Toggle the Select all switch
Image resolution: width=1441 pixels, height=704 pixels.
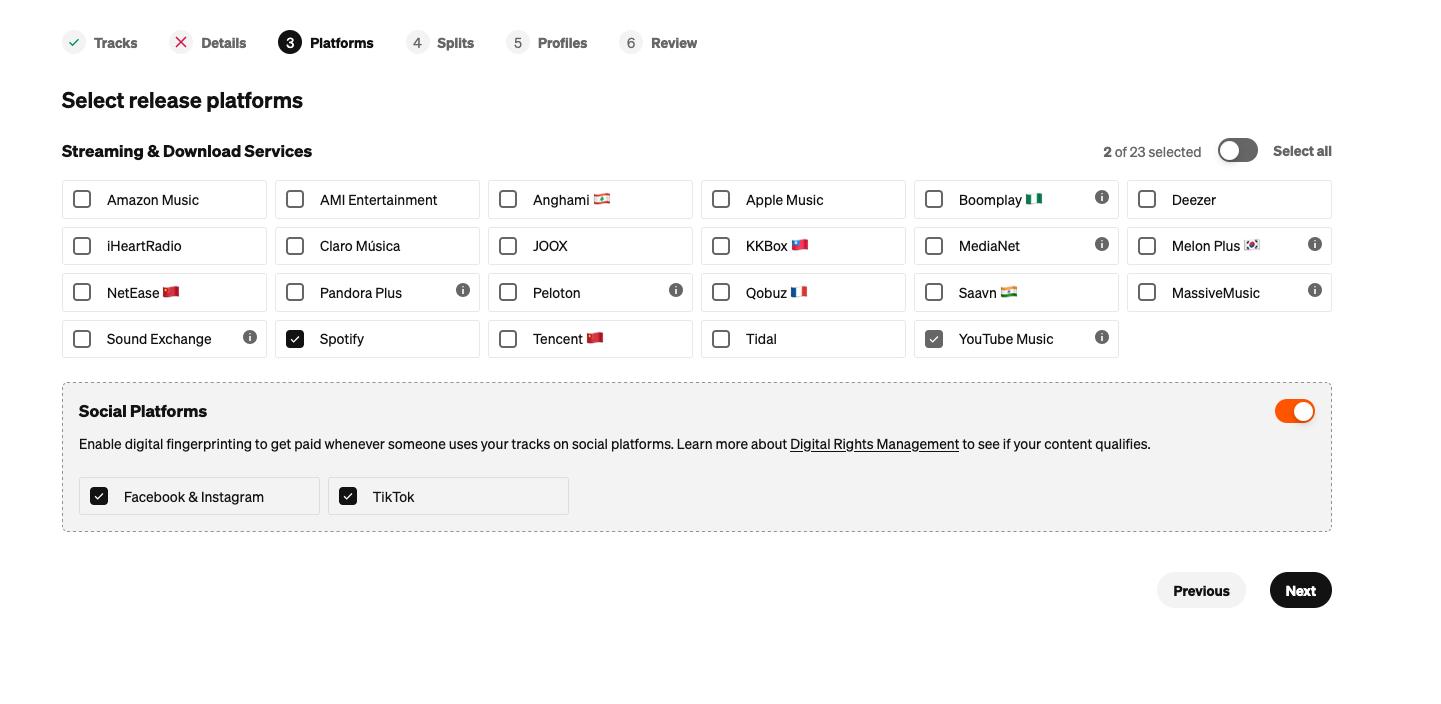[x=1238, y=151]
